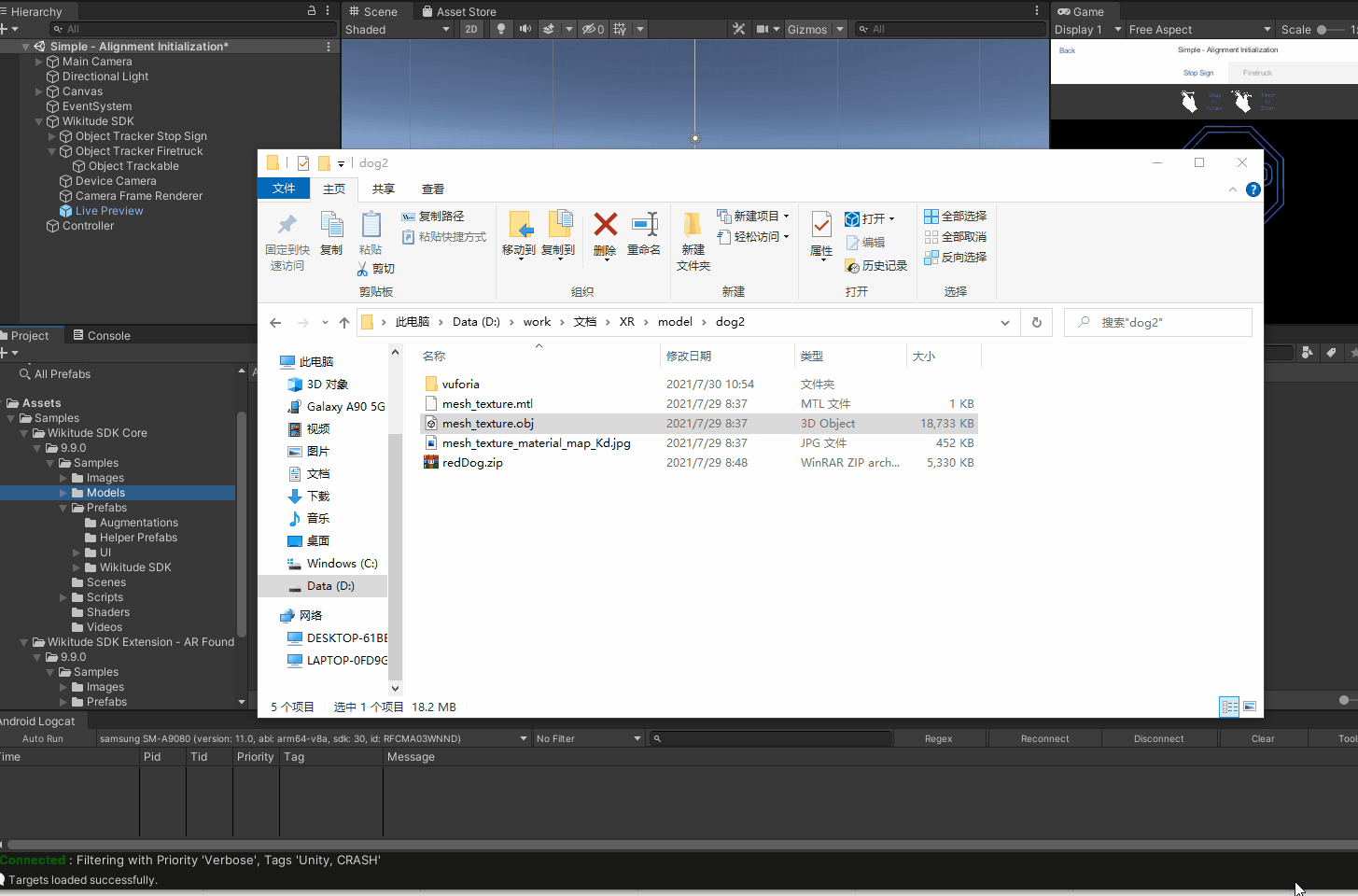Open the No Filter dropdown in Logcat

tap(589, 738)
